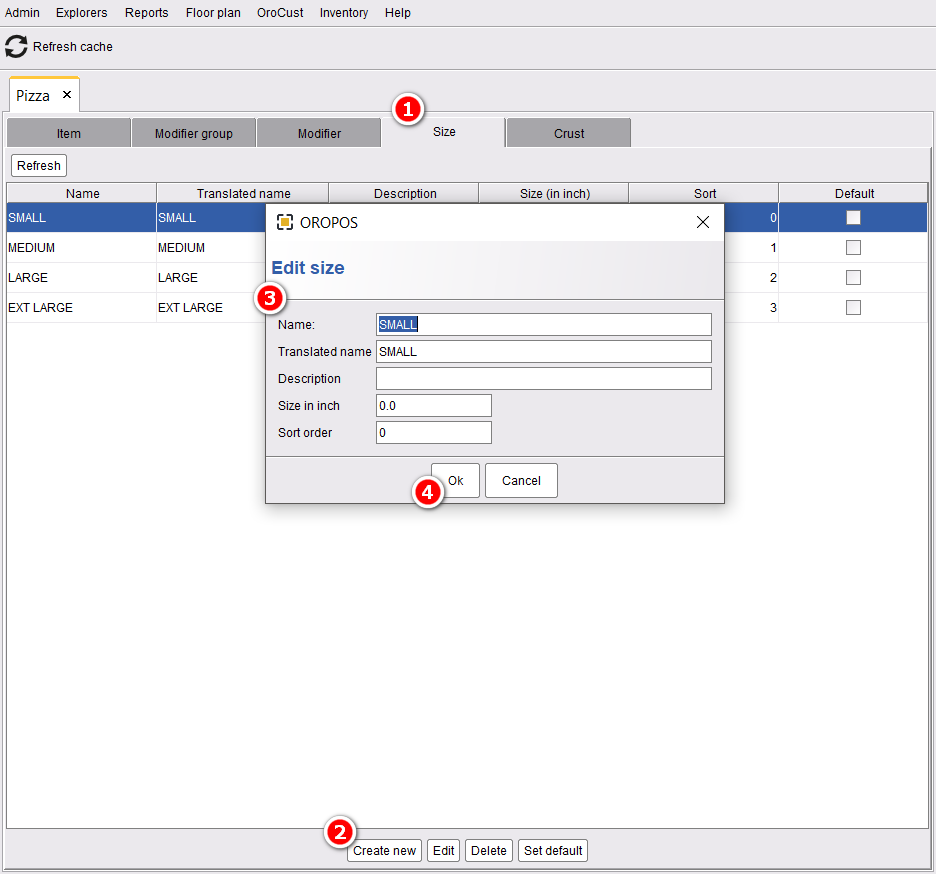The image size is (936, 874).
Task: Toggle Default checkbox for EXT LARGE row
Action: point(853,307)
